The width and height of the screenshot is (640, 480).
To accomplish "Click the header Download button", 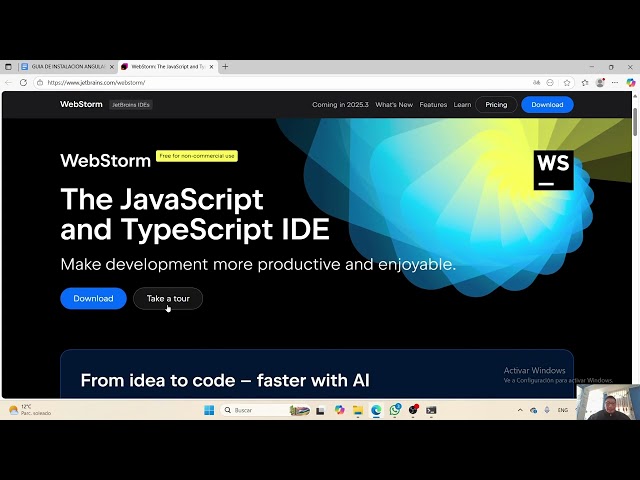I will (547, 104).
